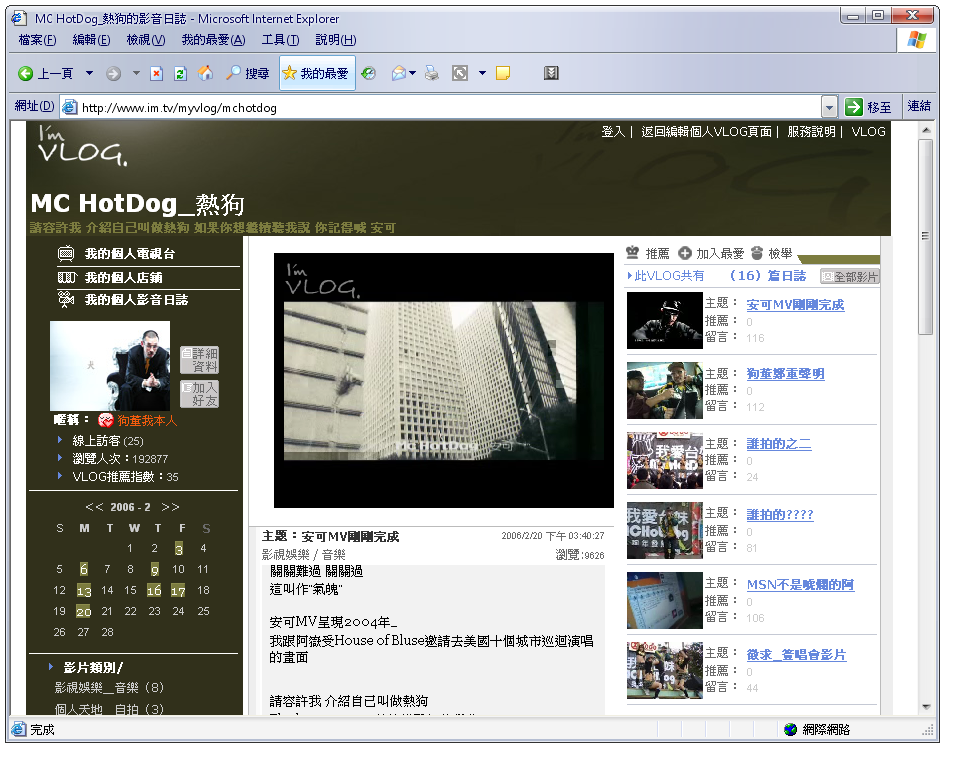Click the 檢舉 report icon
The width and height of the screenshot is (960, 770).
pyautogui.click(x=757, y=253)
